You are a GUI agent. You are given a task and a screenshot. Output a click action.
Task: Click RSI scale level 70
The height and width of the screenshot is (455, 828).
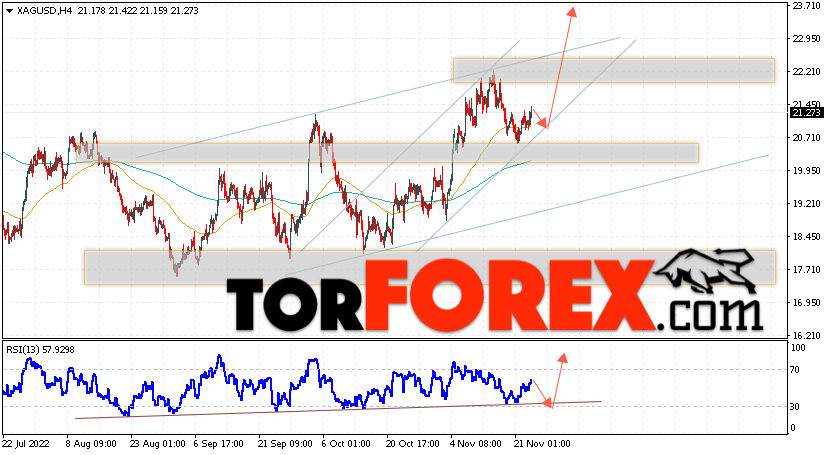click(x=795, y=370)
